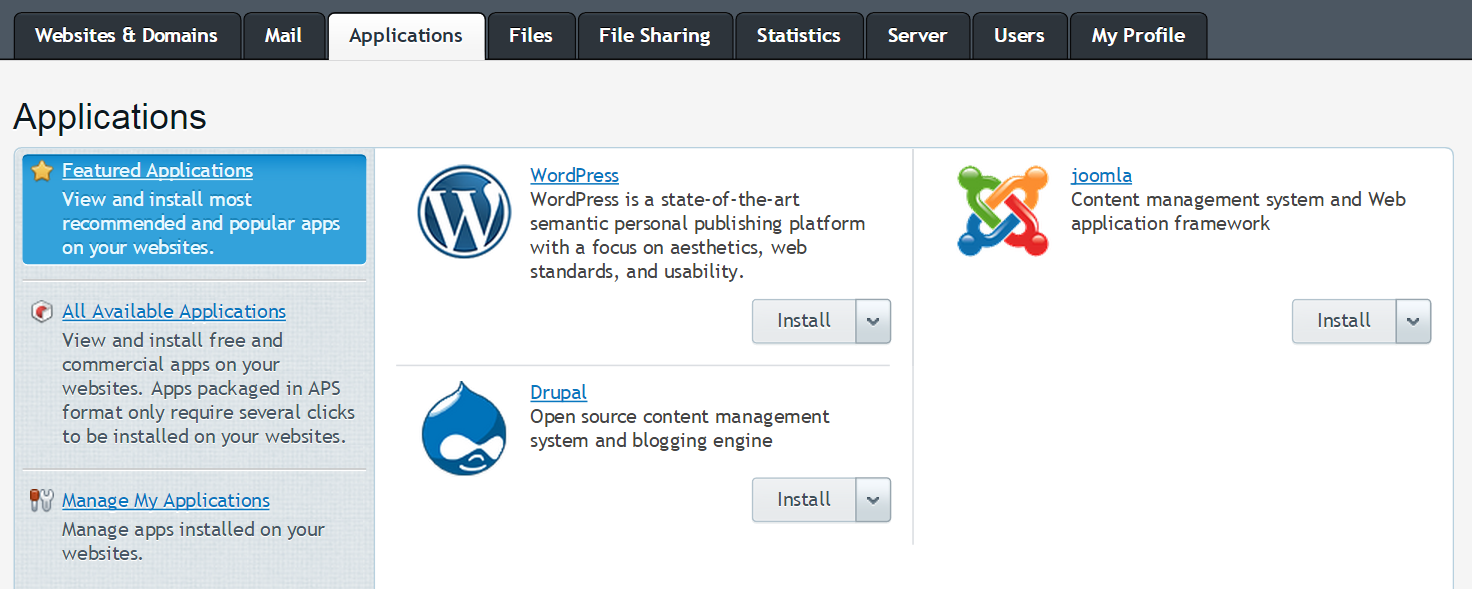The height and width of the screenshot is (589, 1472).
Task: Go to the File Sharing tab
Action: (x=654, y=36)
